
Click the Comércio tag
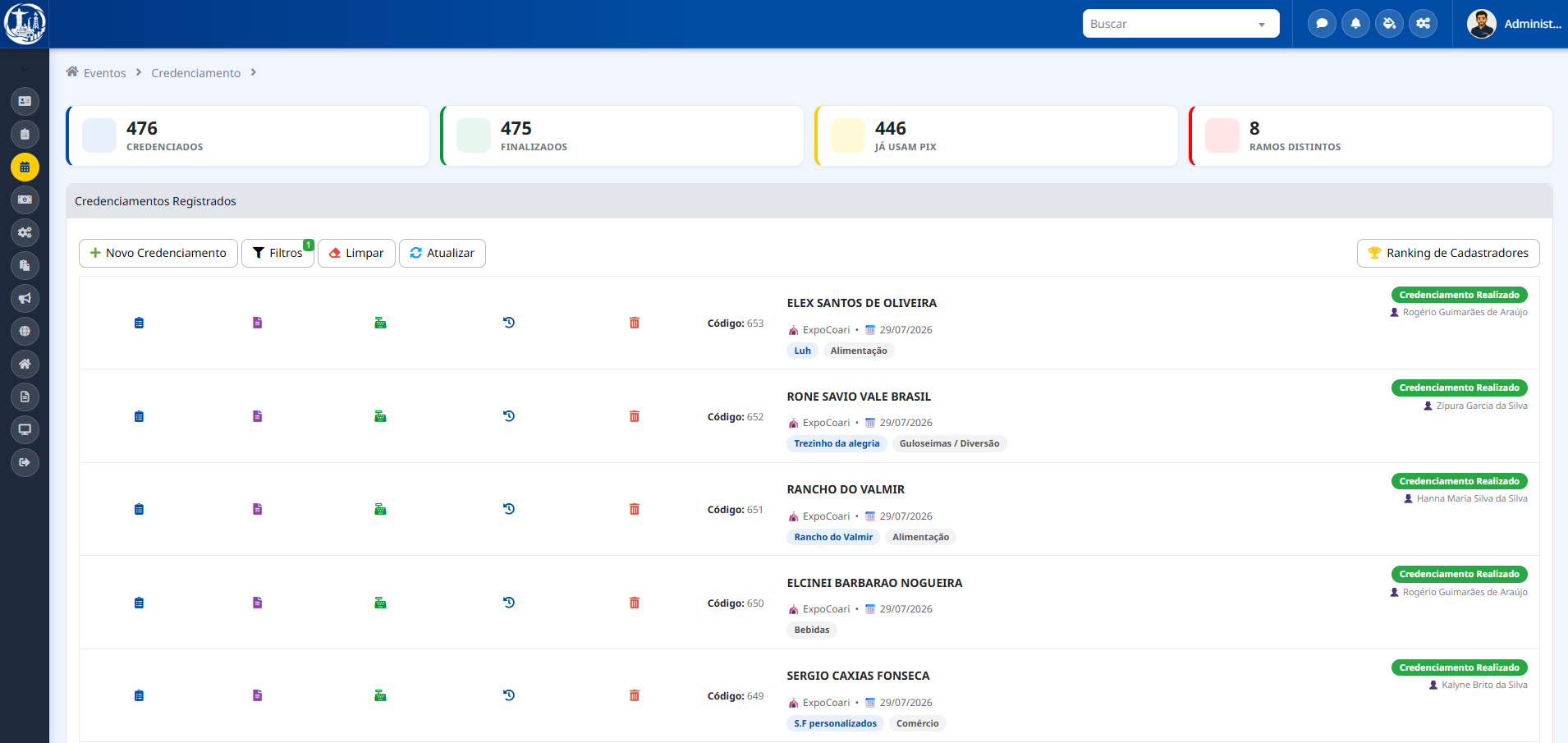[x=918, y=723]
